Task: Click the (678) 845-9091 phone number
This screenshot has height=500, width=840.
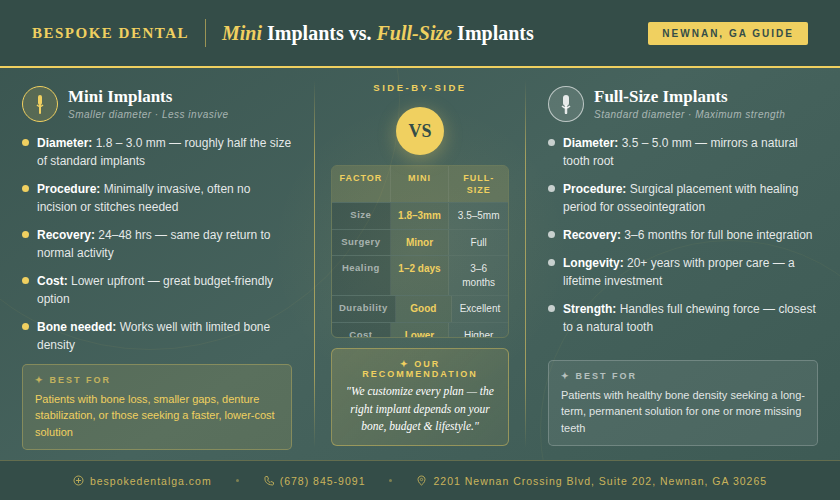Action: point(322,481)
